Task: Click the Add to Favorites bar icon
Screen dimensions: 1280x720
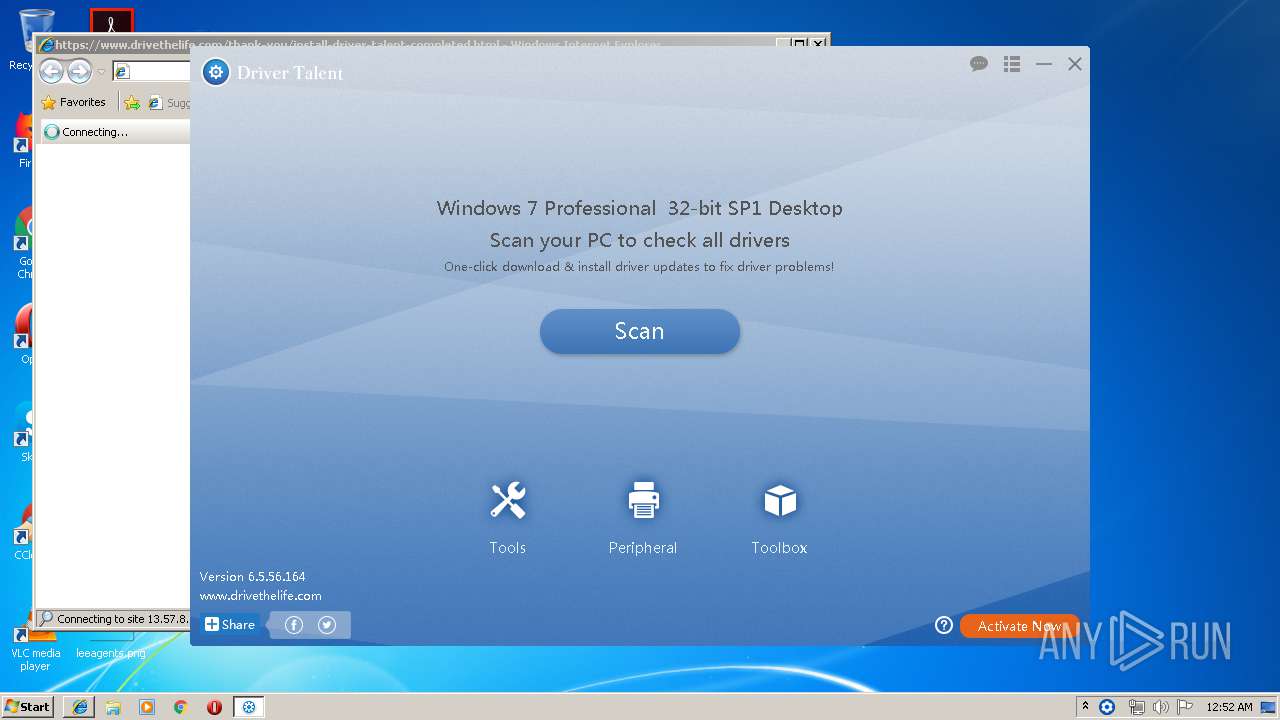Action: coord(132,102)
